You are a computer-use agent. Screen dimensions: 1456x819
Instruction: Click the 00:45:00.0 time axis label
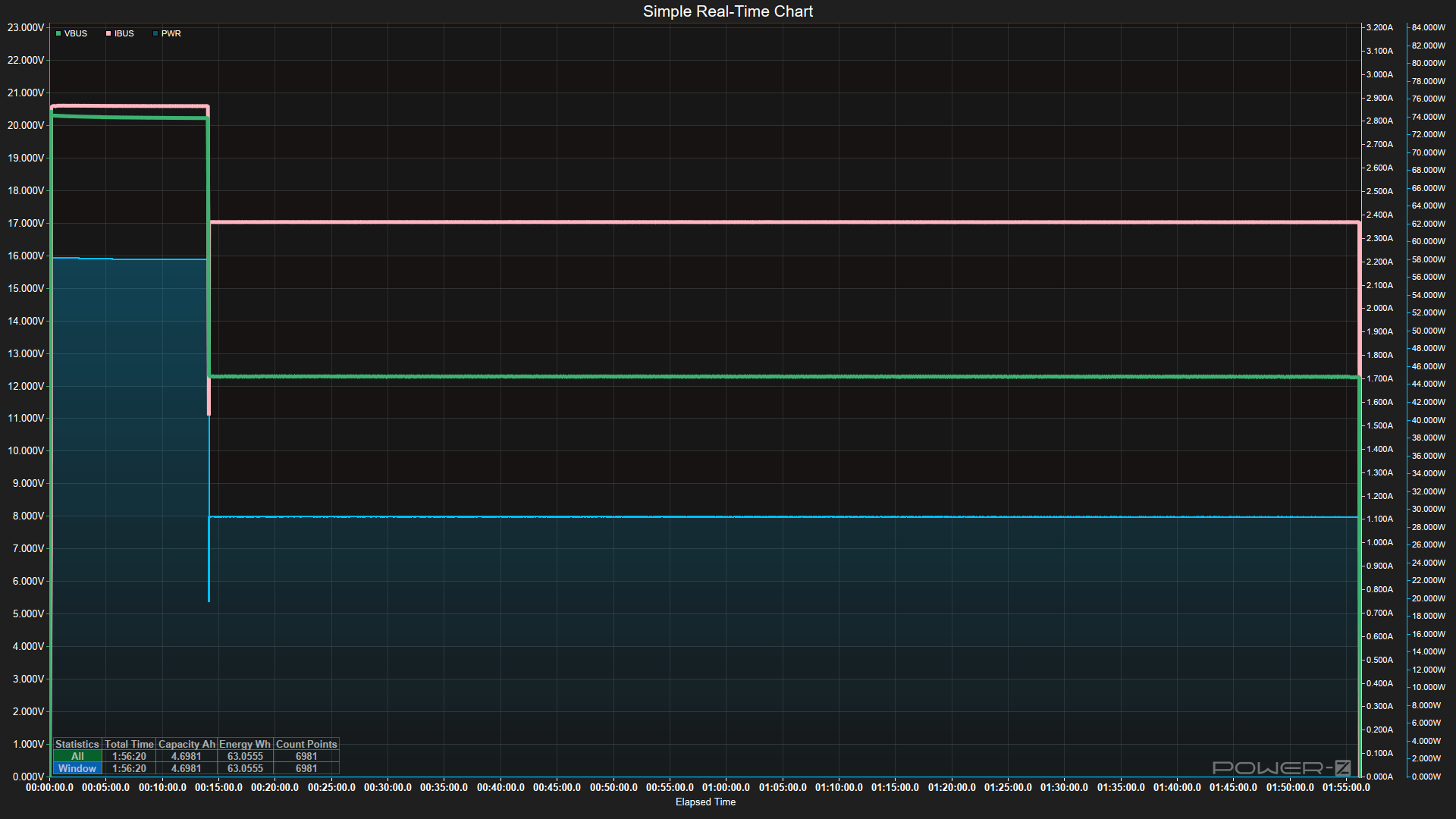(x=557, y=788)
